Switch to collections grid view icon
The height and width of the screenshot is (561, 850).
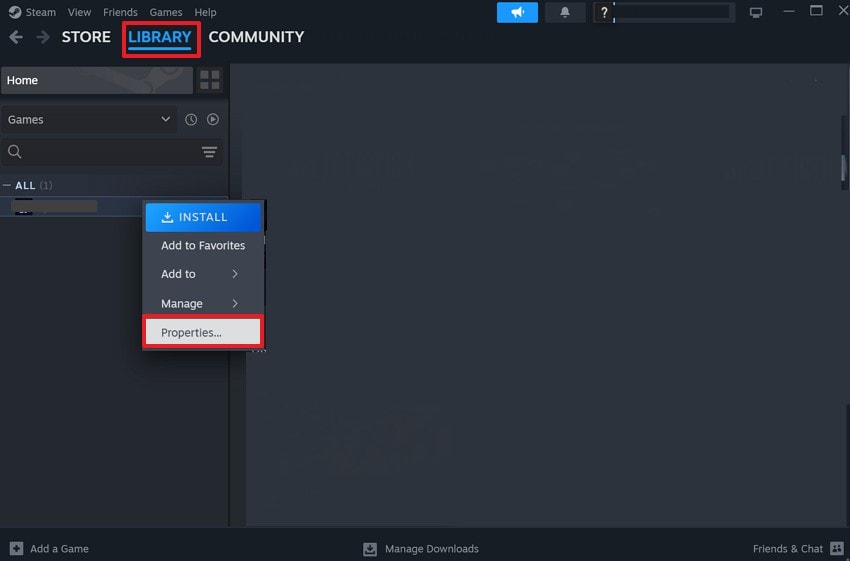tap(209, 80)
